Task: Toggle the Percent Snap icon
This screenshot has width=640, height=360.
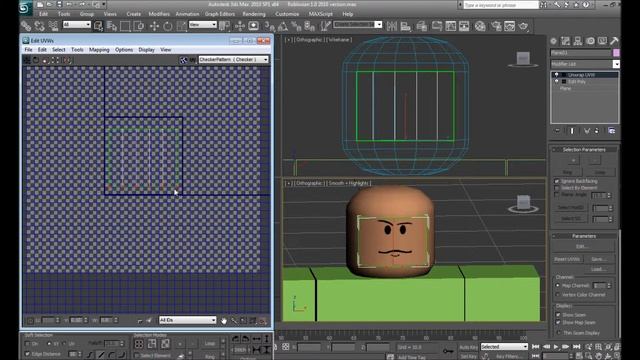Action: pos(296,26)
